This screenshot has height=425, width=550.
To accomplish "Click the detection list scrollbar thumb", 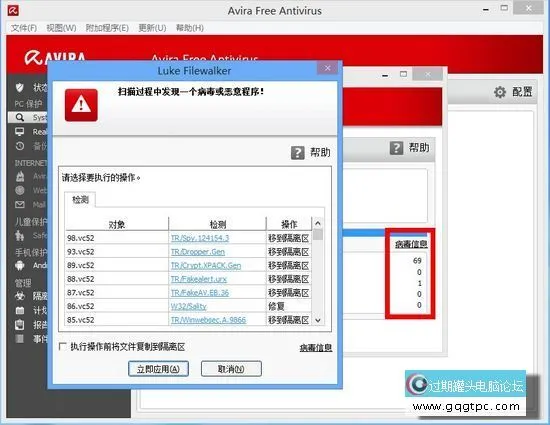I will [318, 235].
